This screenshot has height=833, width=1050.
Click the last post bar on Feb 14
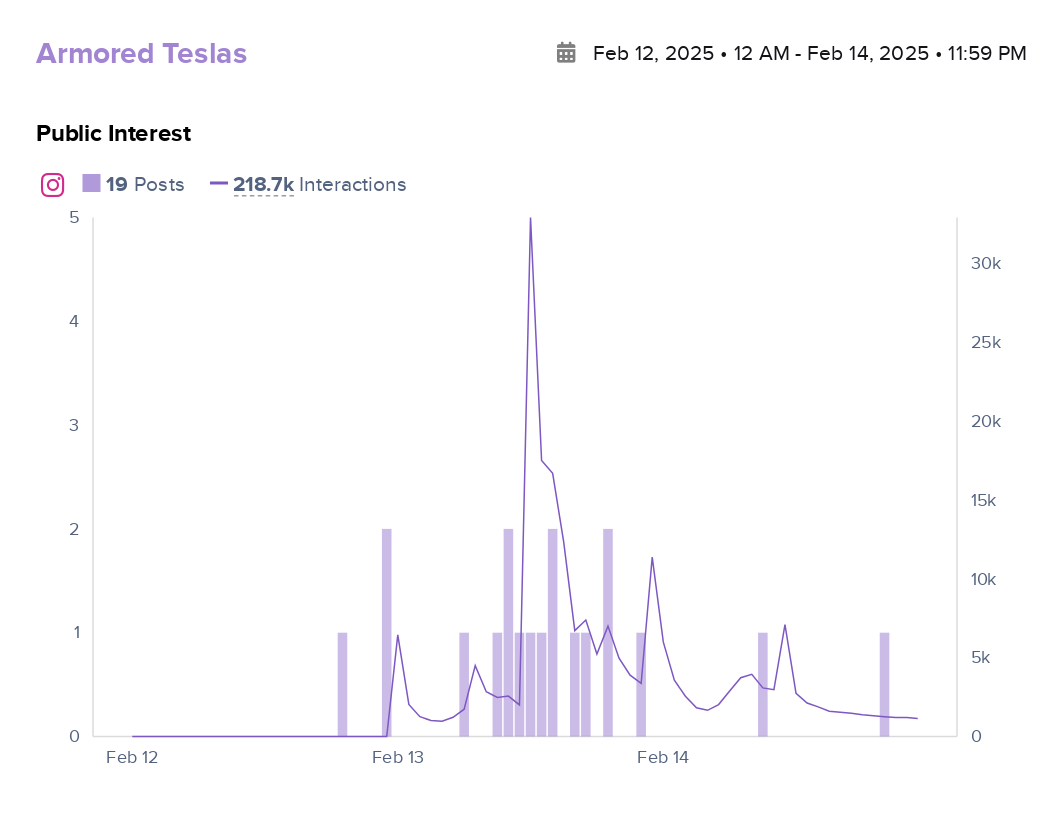point(884,684)
